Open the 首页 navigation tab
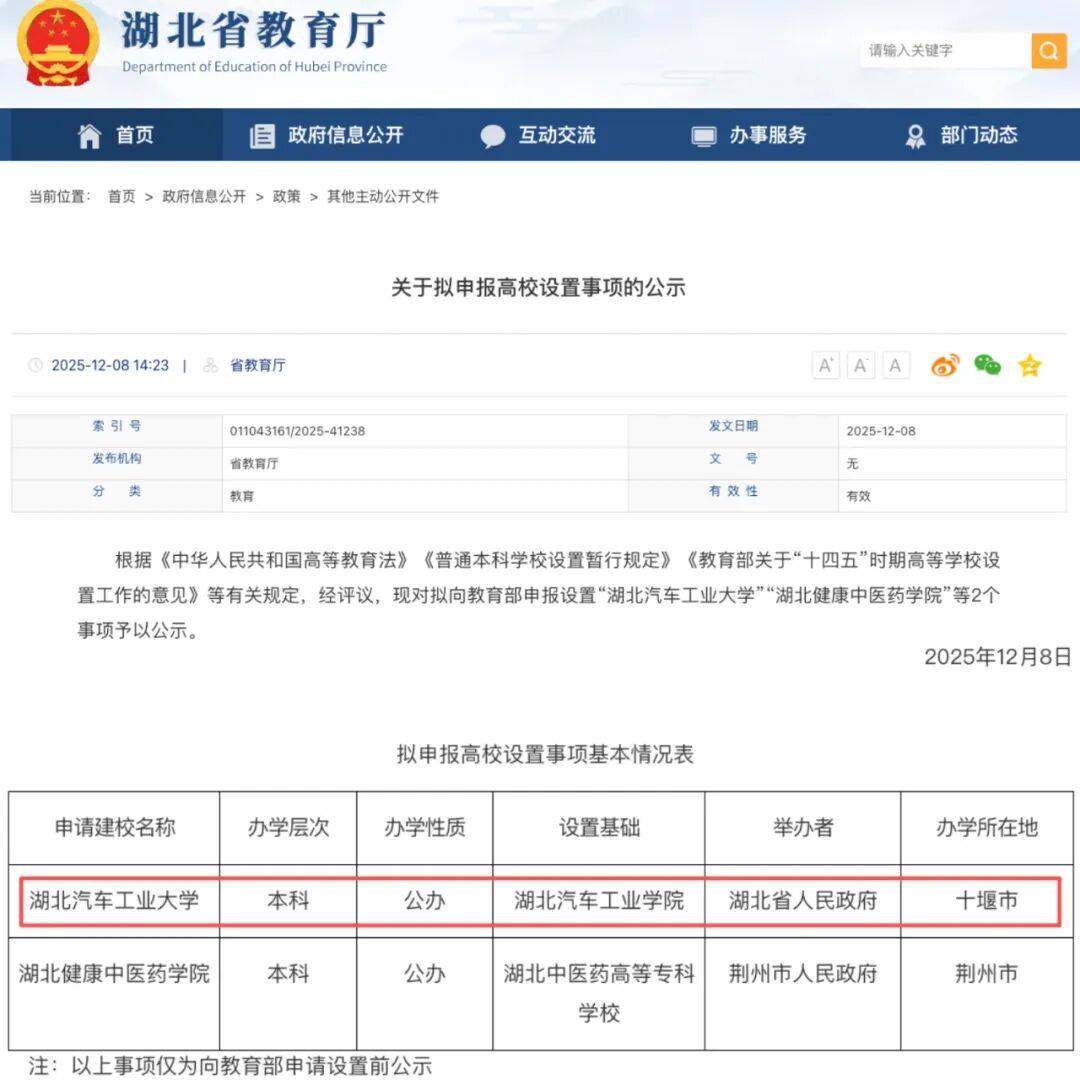The height and width of the screenshot is (1085, 1080). [x=116, y=135]
